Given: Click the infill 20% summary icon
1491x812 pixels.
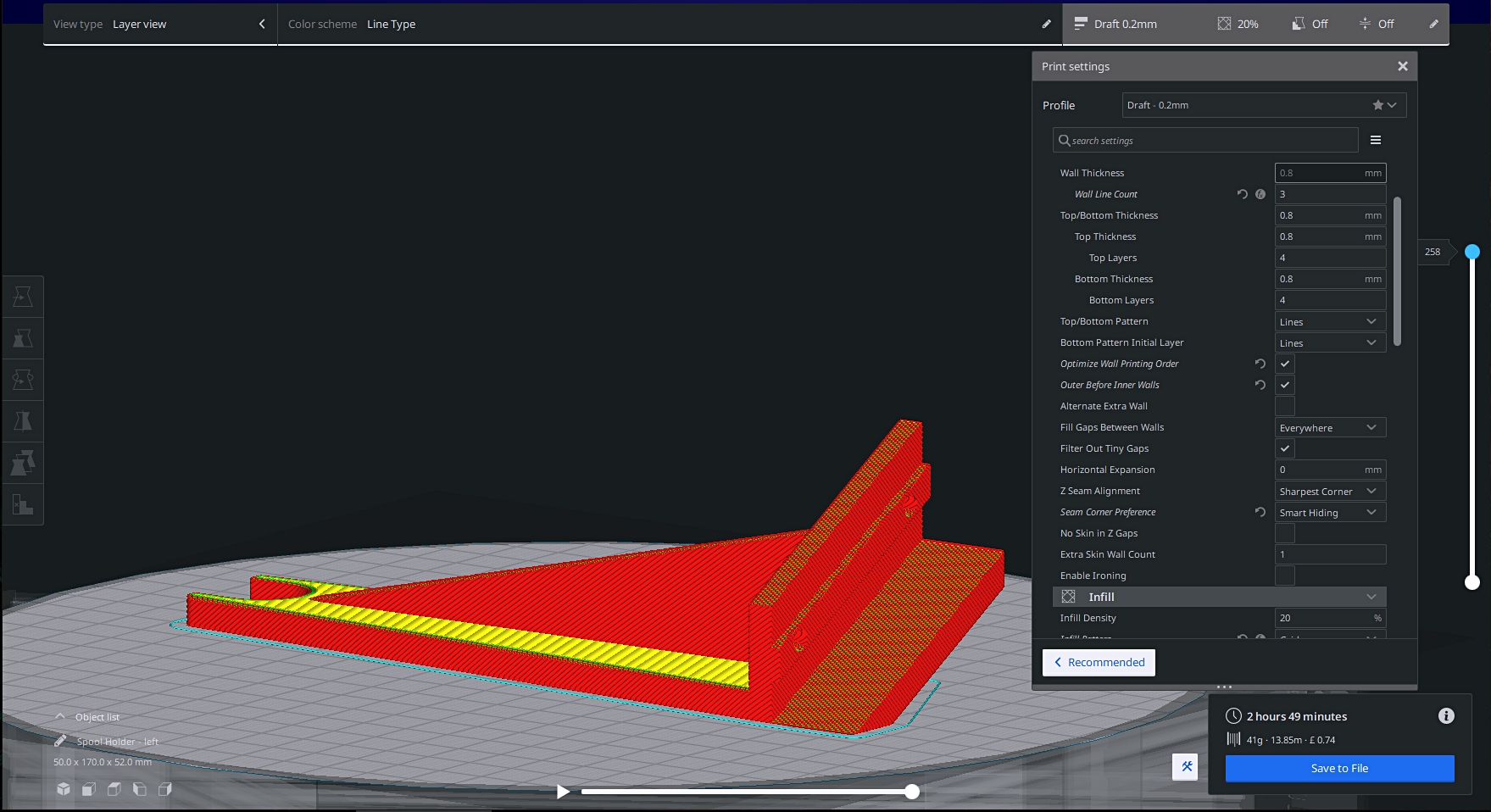Looking at the screenshot, I should click(x=1224, y=24).
